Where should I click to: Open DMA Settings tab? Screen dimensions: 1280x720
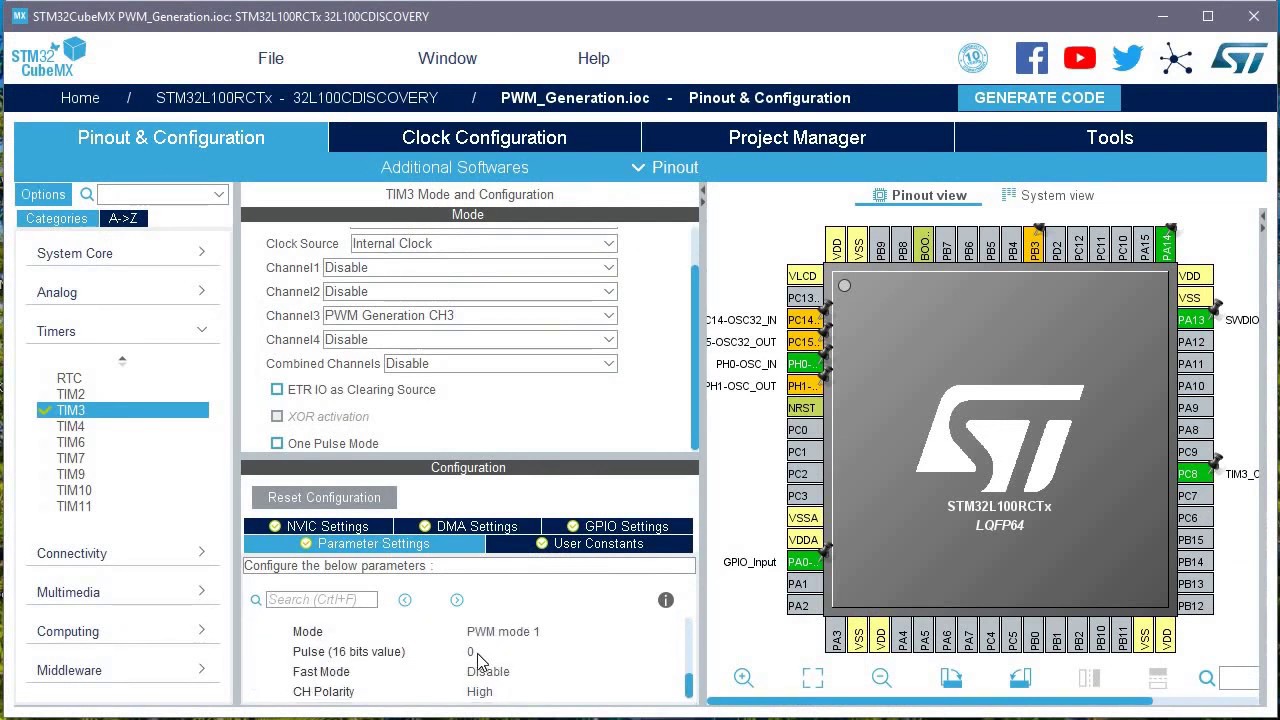point(467,526)
